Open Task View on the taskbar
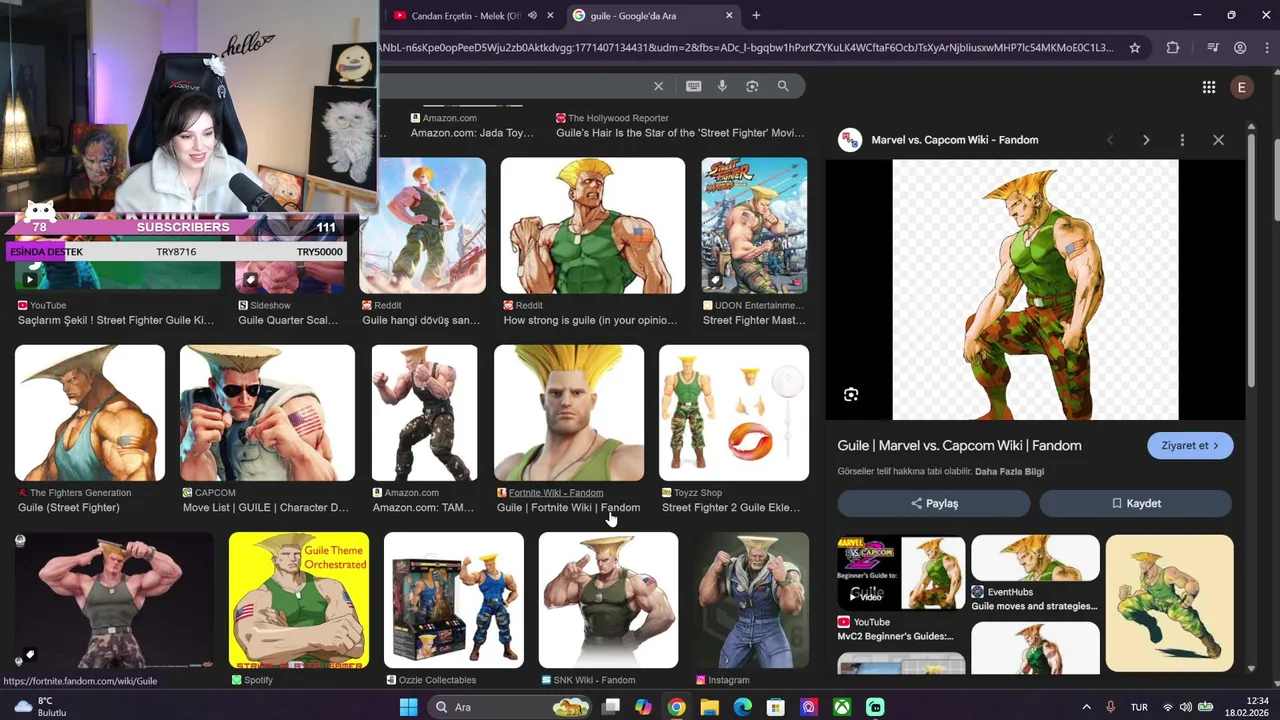Screen dimensions: 1280x720 click(611, 707)
